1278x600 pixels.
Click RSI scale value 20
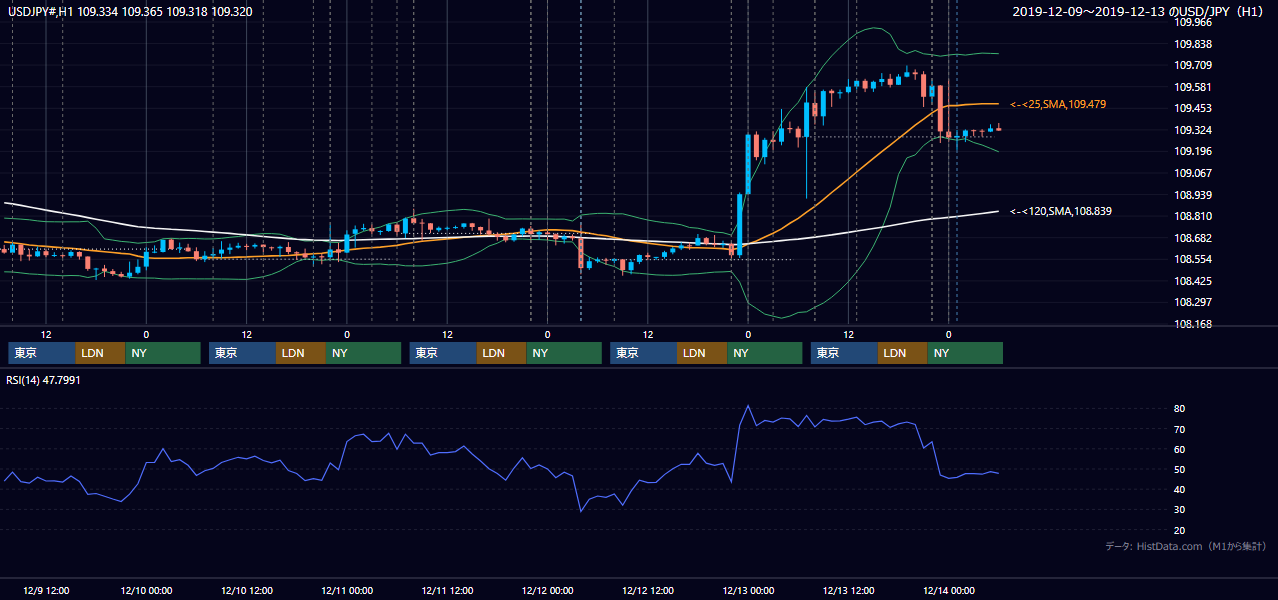(1180, 530)
